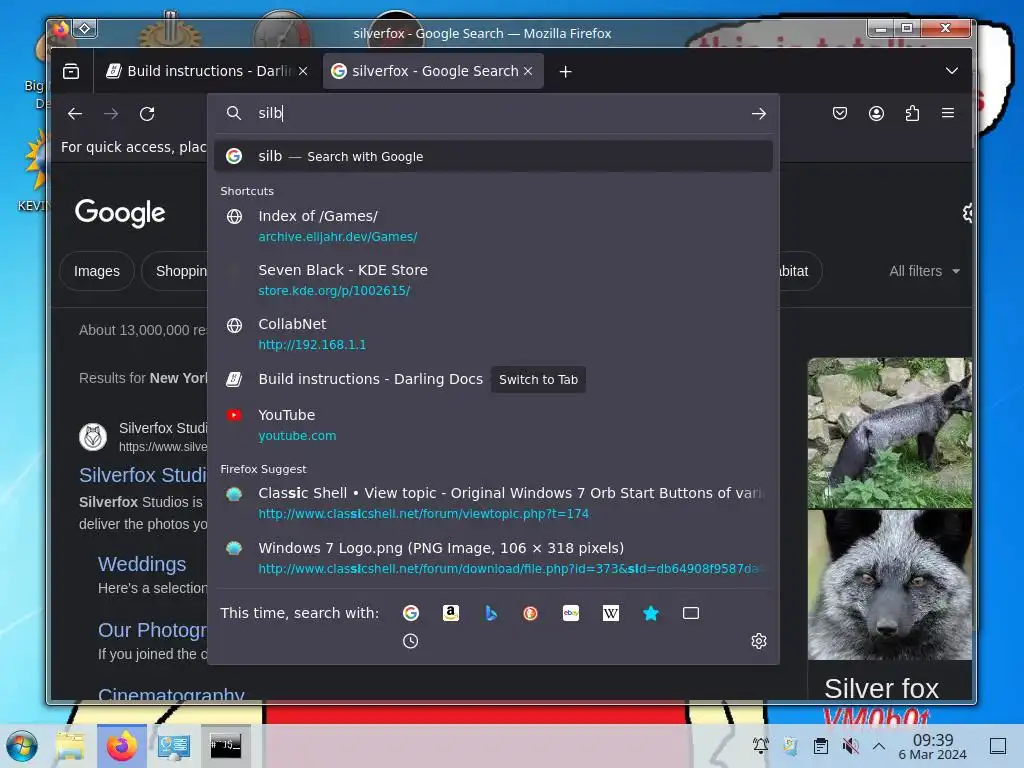Open the Firefox hamburger menu
The height and width of the screenshot is (768, 1024).
point(948,114)
